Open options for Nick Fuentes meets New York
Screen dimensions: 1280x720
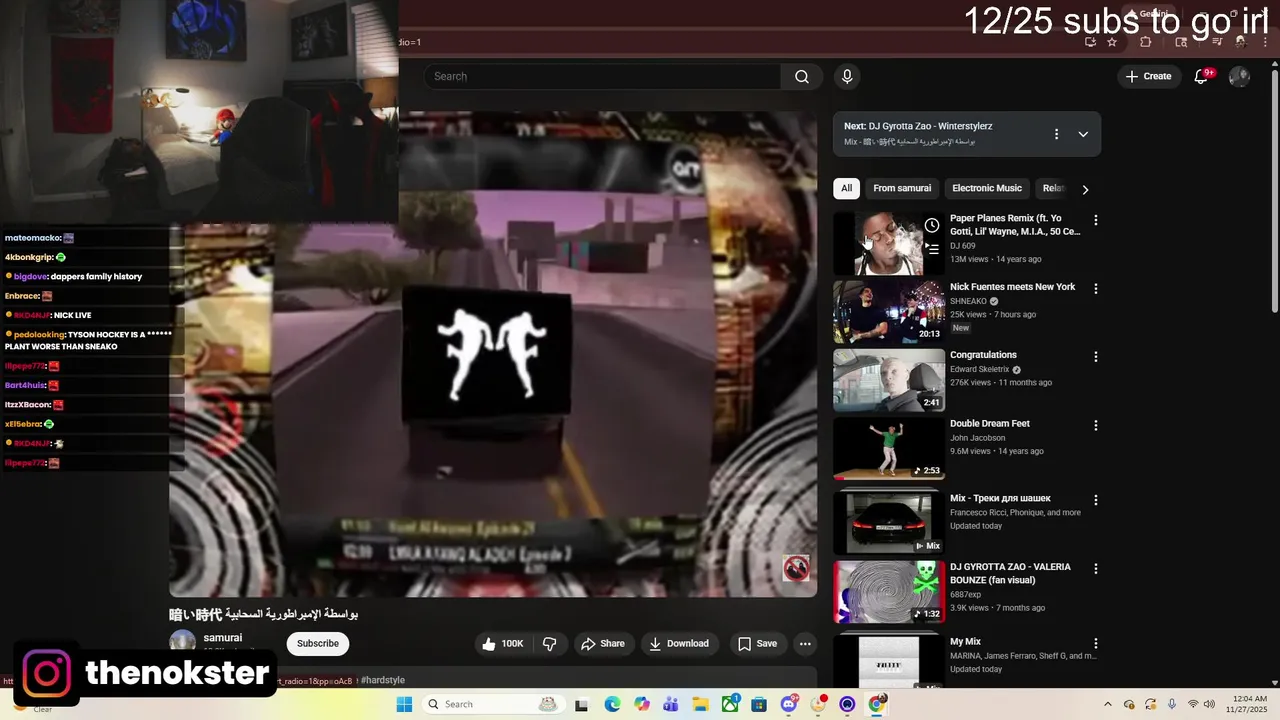tap(1095, 289)
